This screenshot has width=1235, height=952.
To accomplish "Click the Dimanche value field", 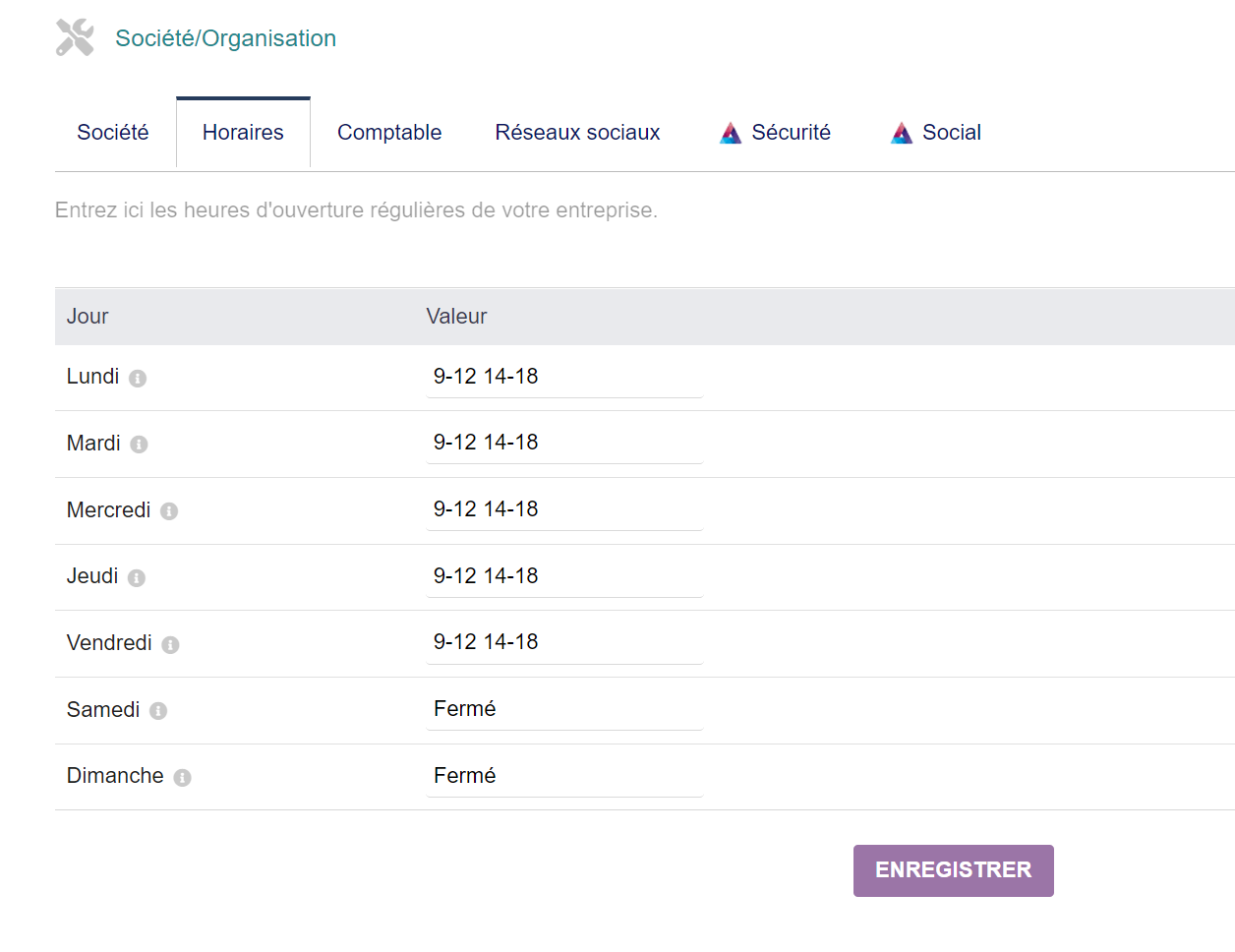I will click(563, 775).
